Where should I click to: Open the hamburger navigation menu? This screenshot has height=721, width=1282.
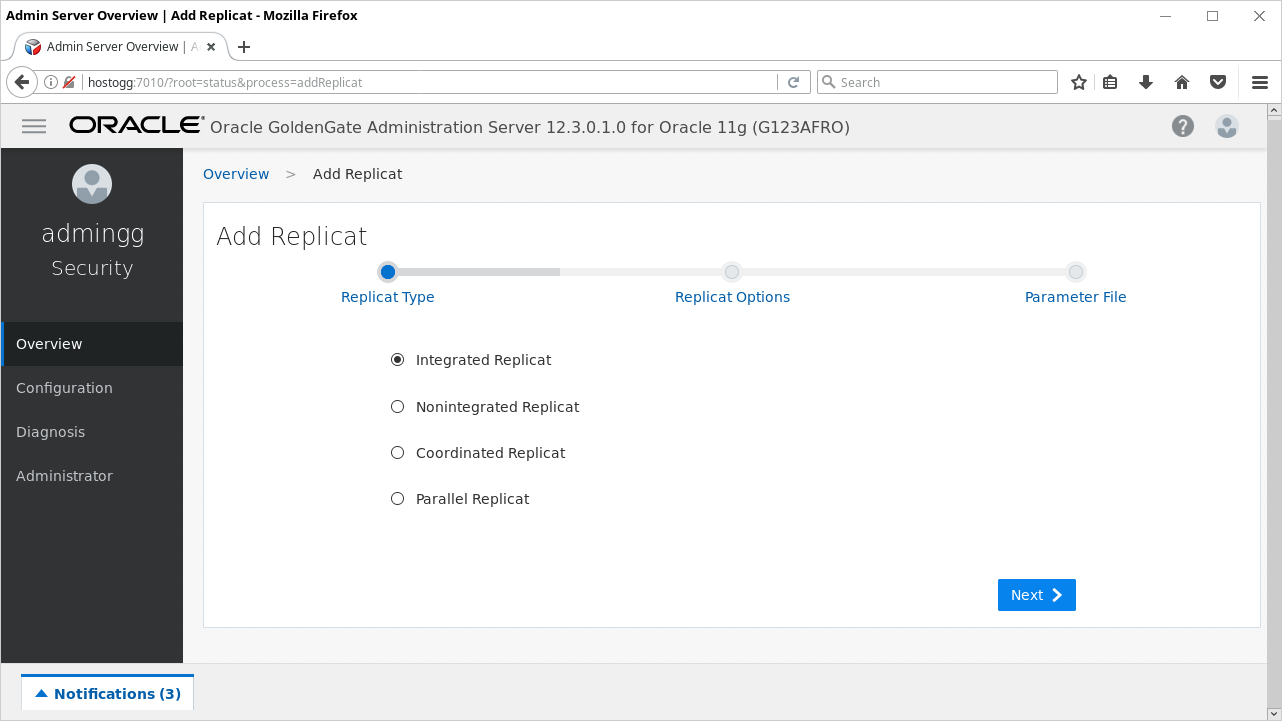tap(34, 126)
